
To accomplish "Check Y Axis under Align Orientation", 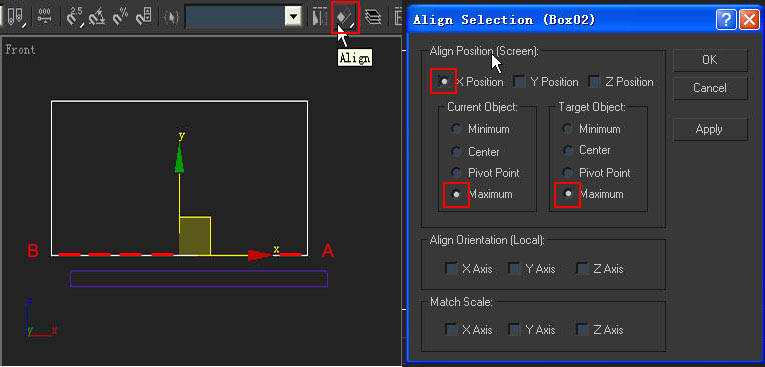I will tap(514, 268).
